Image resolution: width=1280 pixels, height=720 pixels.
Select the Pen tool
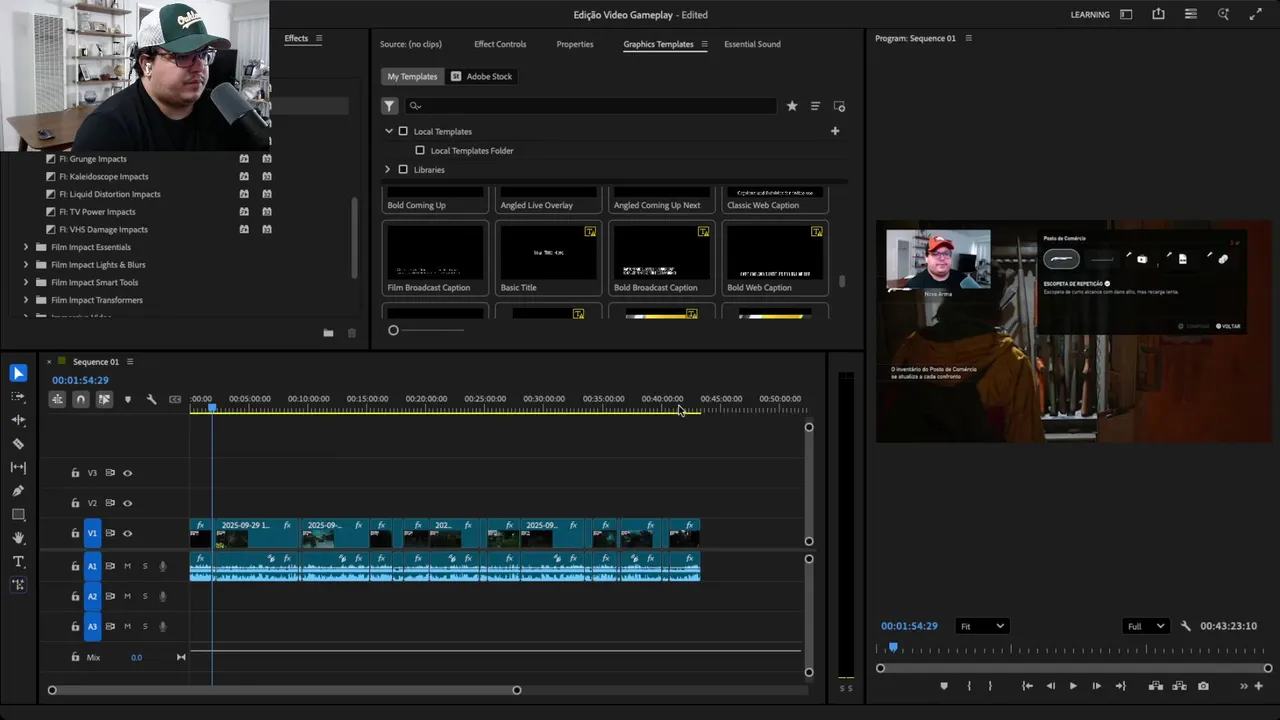coord(18,491)
